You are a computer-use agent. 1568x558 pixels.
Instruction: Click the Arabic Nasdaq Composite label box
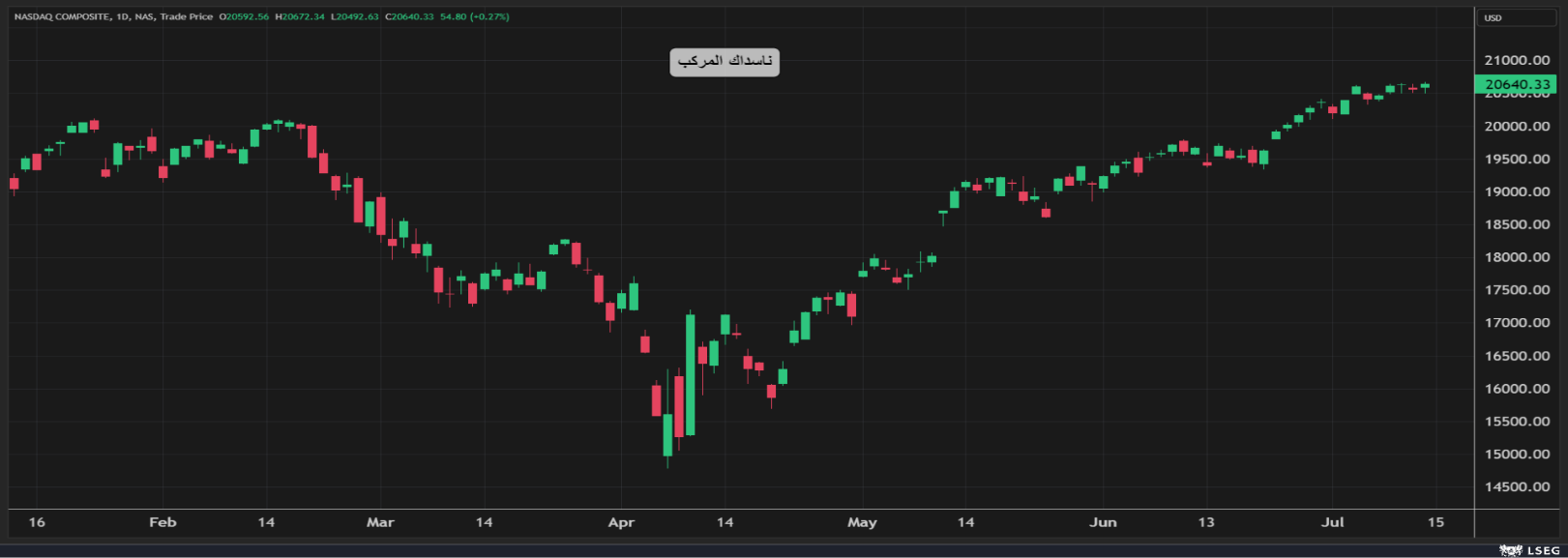point(725,62)
